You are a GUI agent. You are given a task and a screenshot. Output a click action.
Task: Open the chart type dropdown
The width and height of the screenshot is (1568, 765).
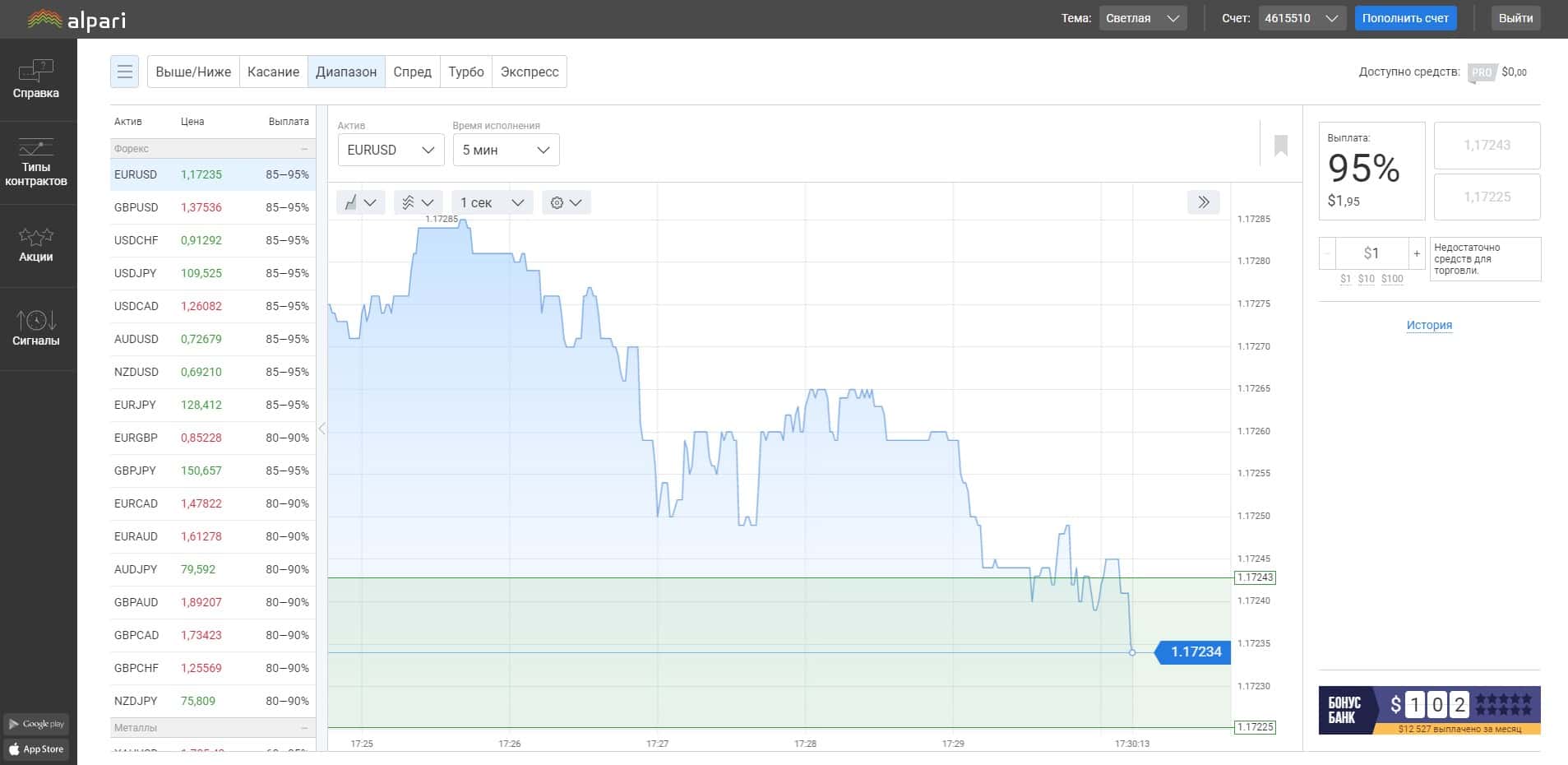(360, 202)
